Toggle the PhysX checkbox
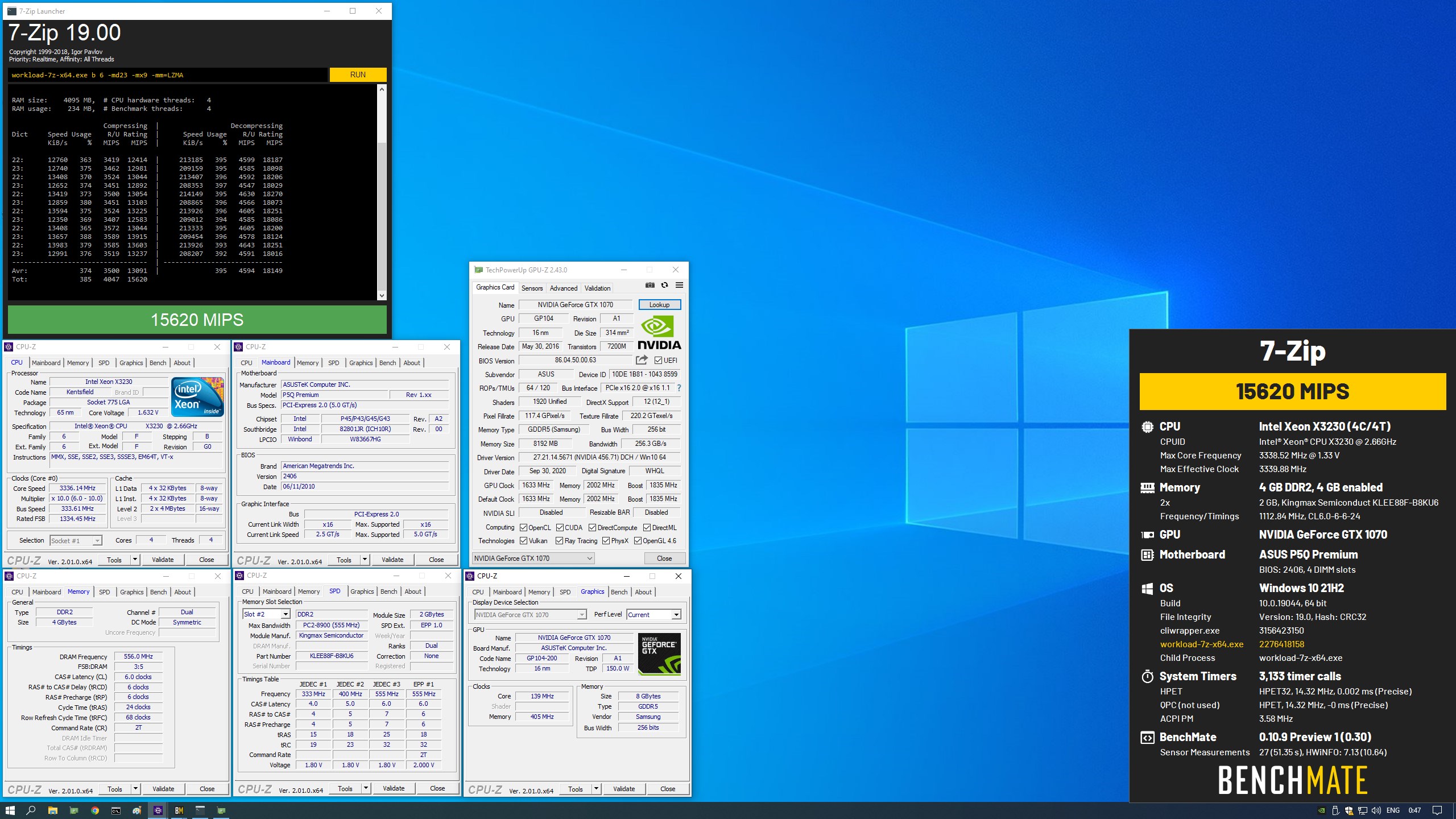The height and width of the screenshot is (819, 1456). tap(606, 541)
